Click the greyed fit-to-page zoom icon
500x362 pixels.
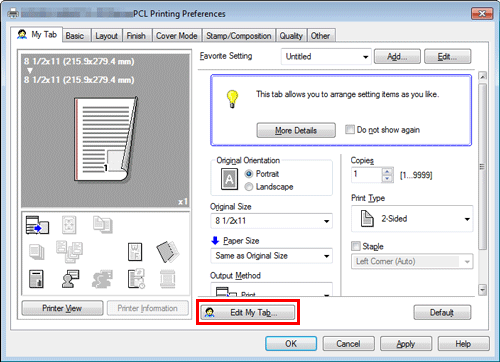pyautogui.click(x=69, y=224)
